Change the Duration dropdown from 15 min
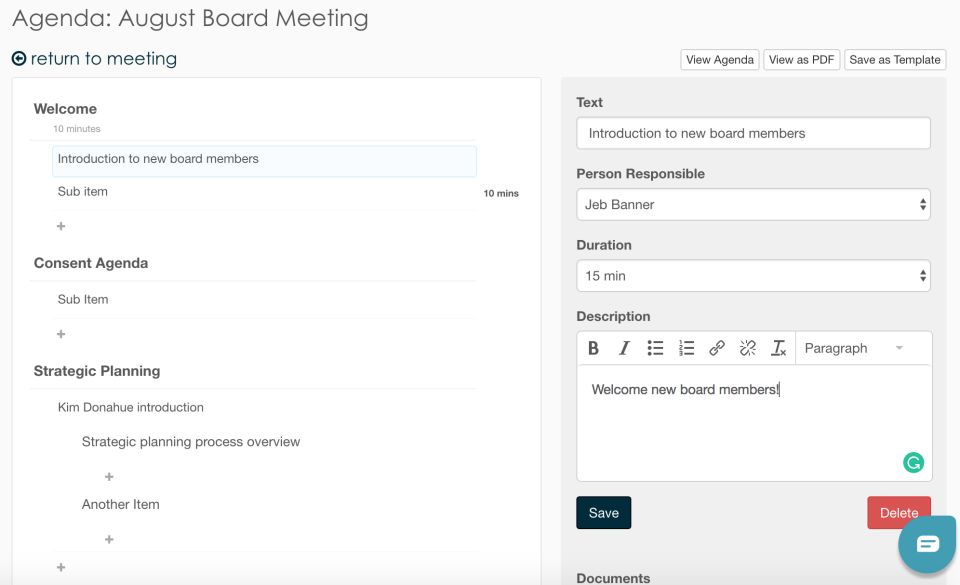Viewport: 960px width, 585px height. pyautogui.click(x=753, y=275)
